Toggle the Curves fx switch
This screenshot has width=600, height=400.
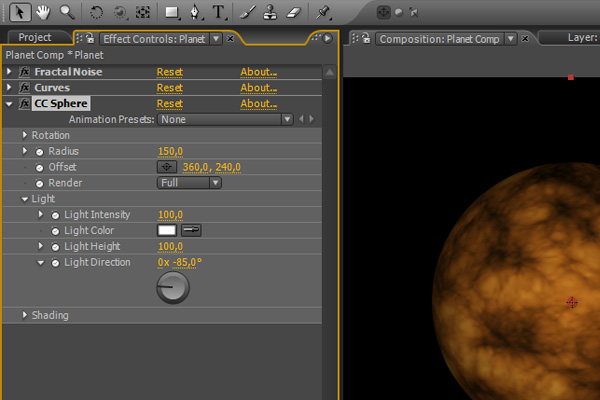pos(24,88)
